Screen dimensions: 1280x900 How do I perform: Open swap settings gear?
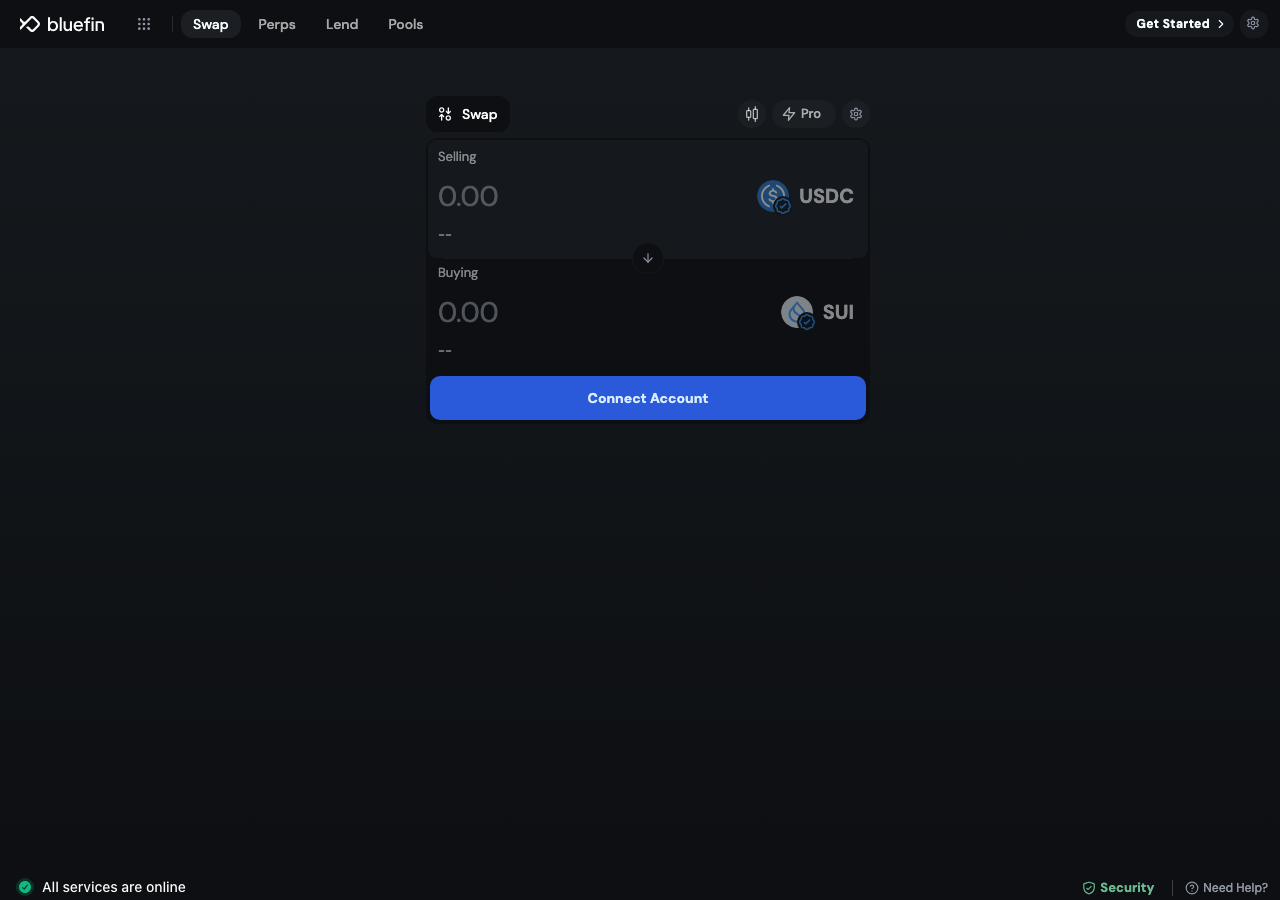click(x=856, y=114)
